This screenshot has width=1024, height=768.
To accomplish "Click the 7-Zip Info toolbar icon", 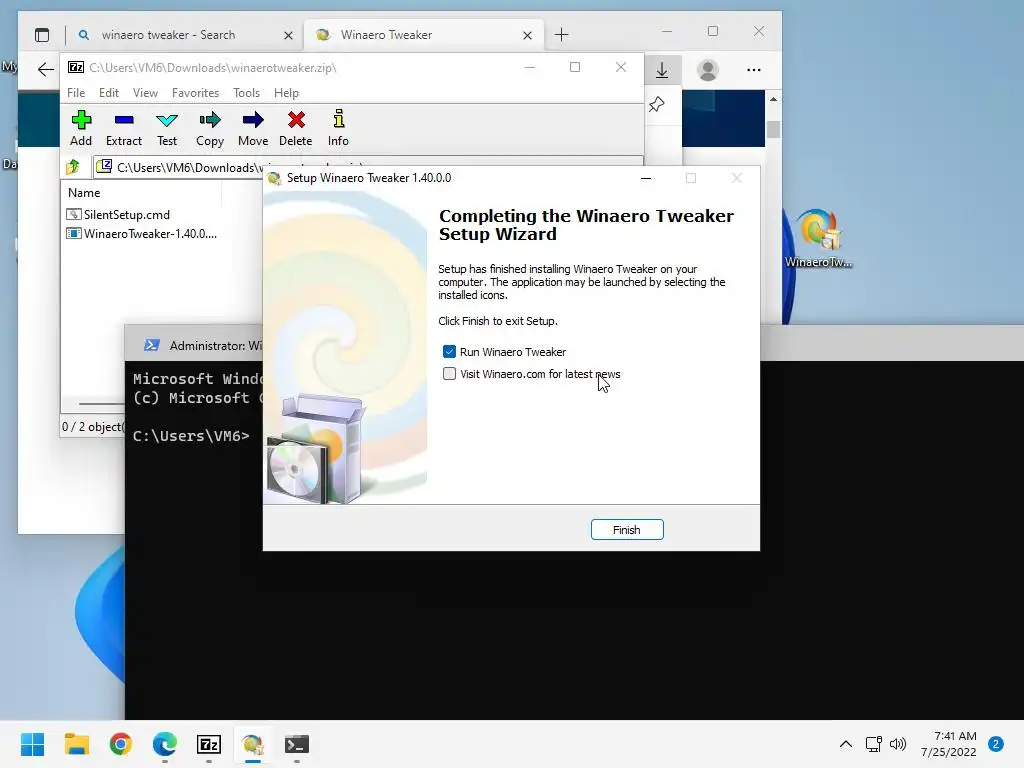I will coord(338,128).
